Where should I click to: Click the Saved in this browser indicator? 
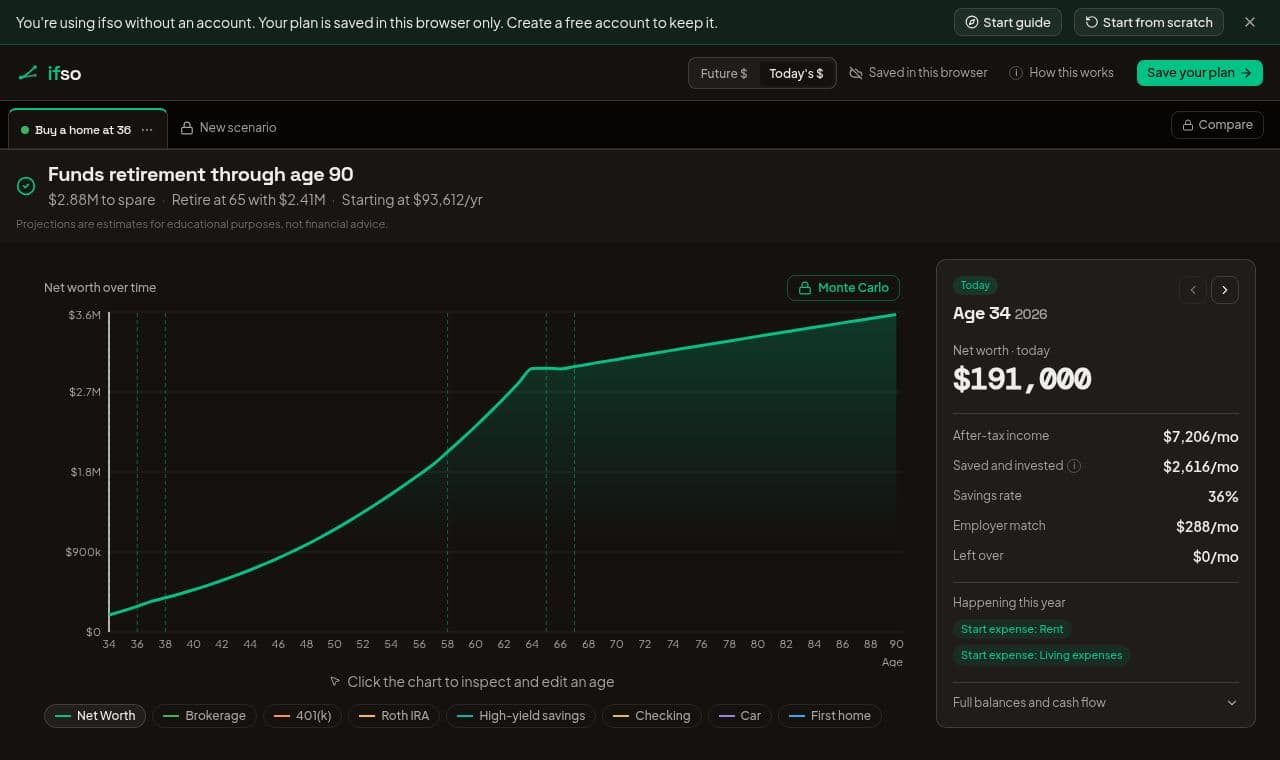click(918, 73)
